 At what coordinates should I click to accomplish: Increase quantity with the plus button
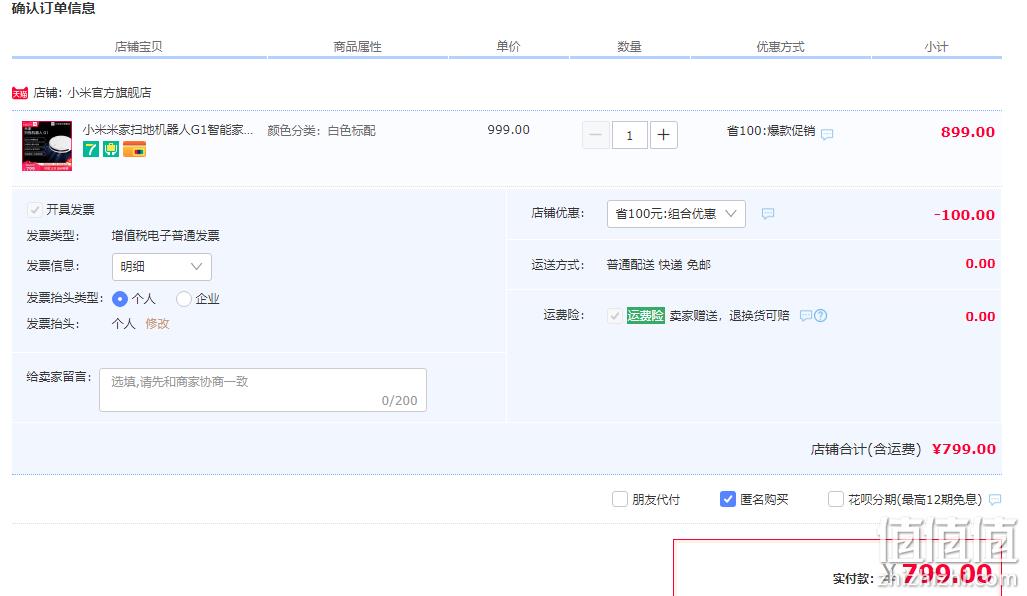point(663,135)
